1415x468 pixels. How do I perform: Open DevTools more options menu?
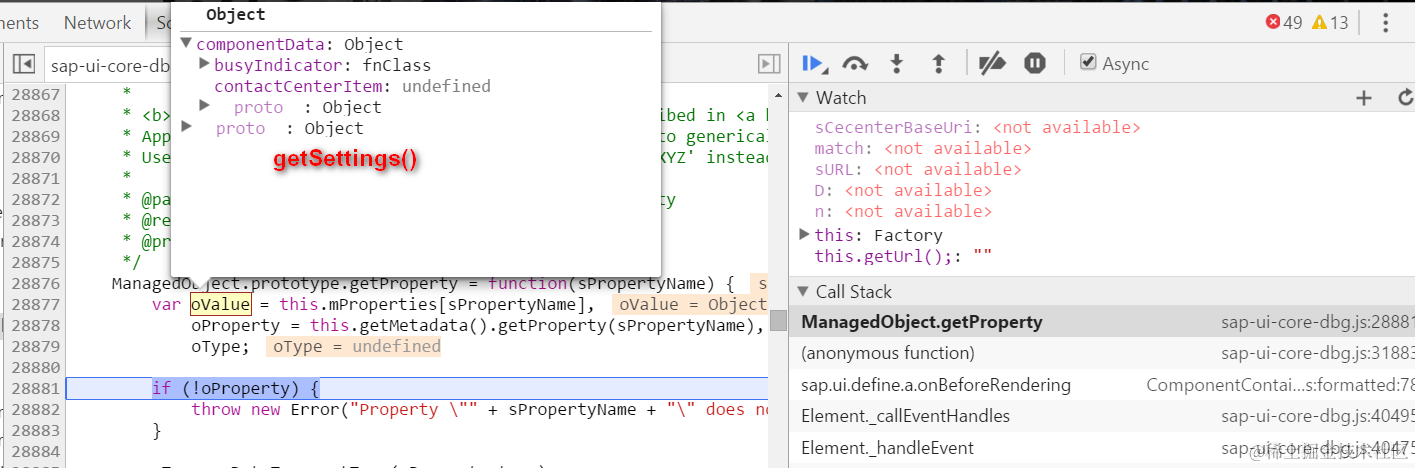(x=1386, y=22)
